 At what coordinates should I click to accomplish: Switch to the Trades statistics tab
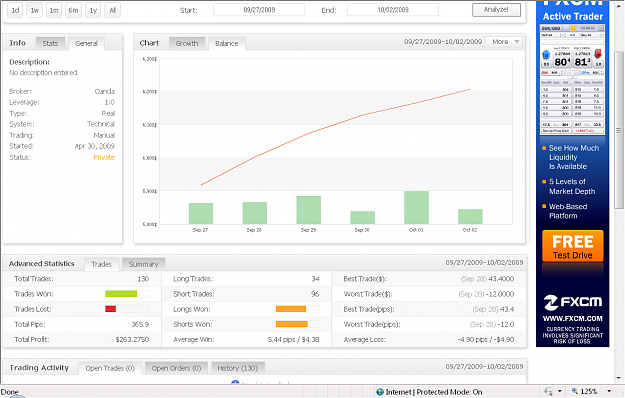(101, 264)
